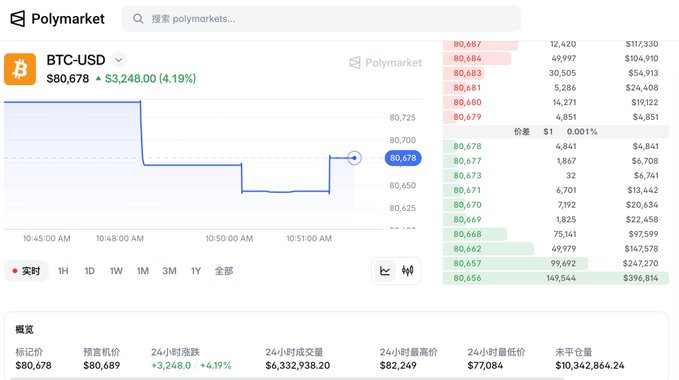Click ask price 80,679
This screenshot has height=380, width=679.
tap(467, 117)
